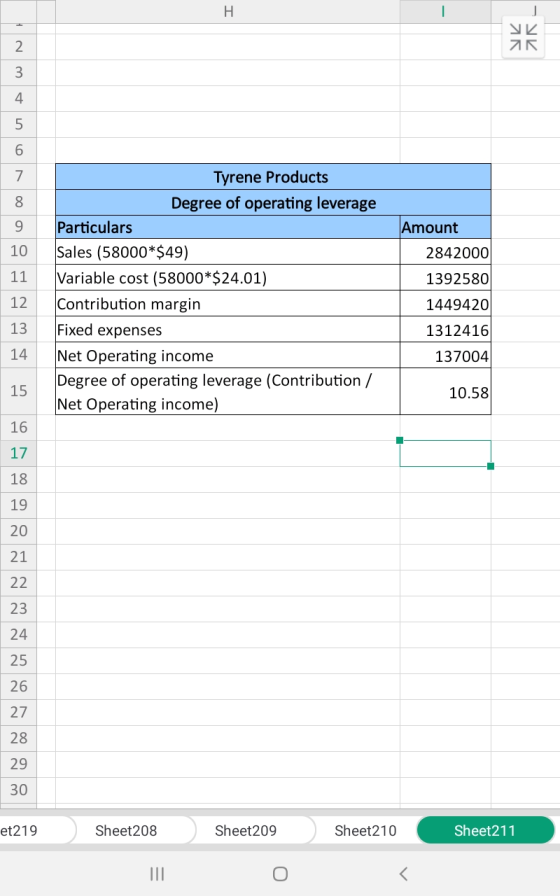560x896 pixels.
Task: Switch to Sheet210 tab
Action: (366, 830)
